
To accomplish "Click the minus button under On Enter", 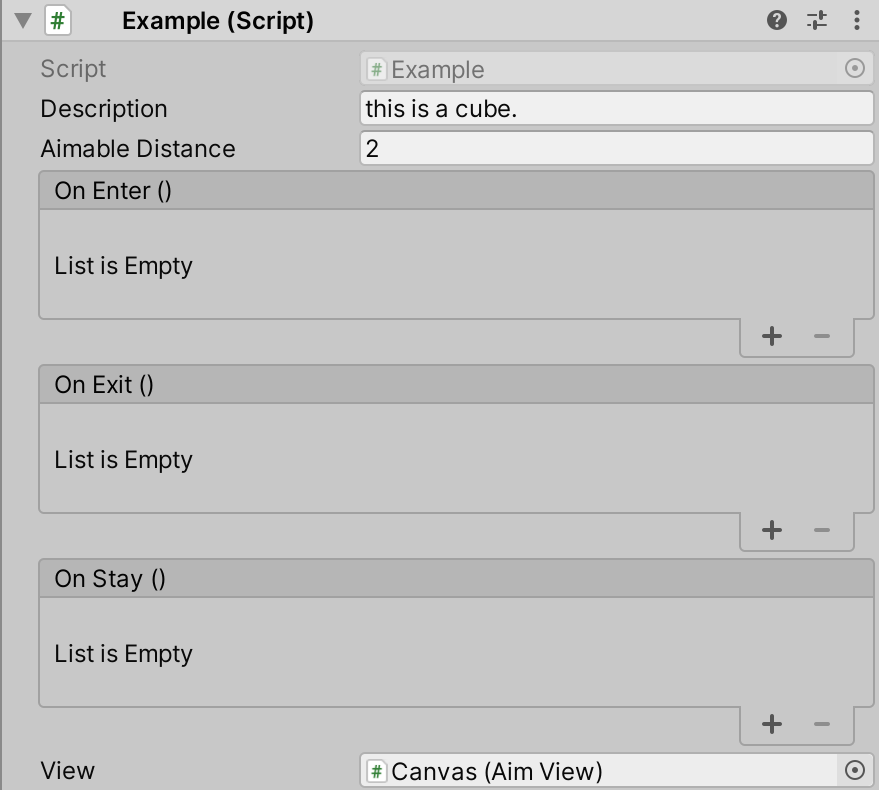I will pyautogui.click(x=820, y=336).
